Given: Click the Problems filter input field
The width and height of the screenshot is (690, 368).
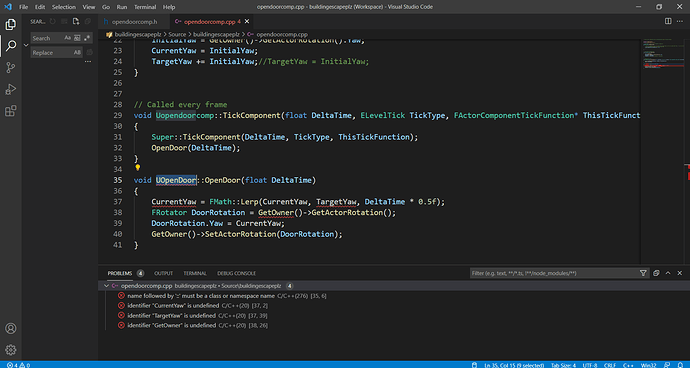Looking at the screenshot, I should pos(554,273).
